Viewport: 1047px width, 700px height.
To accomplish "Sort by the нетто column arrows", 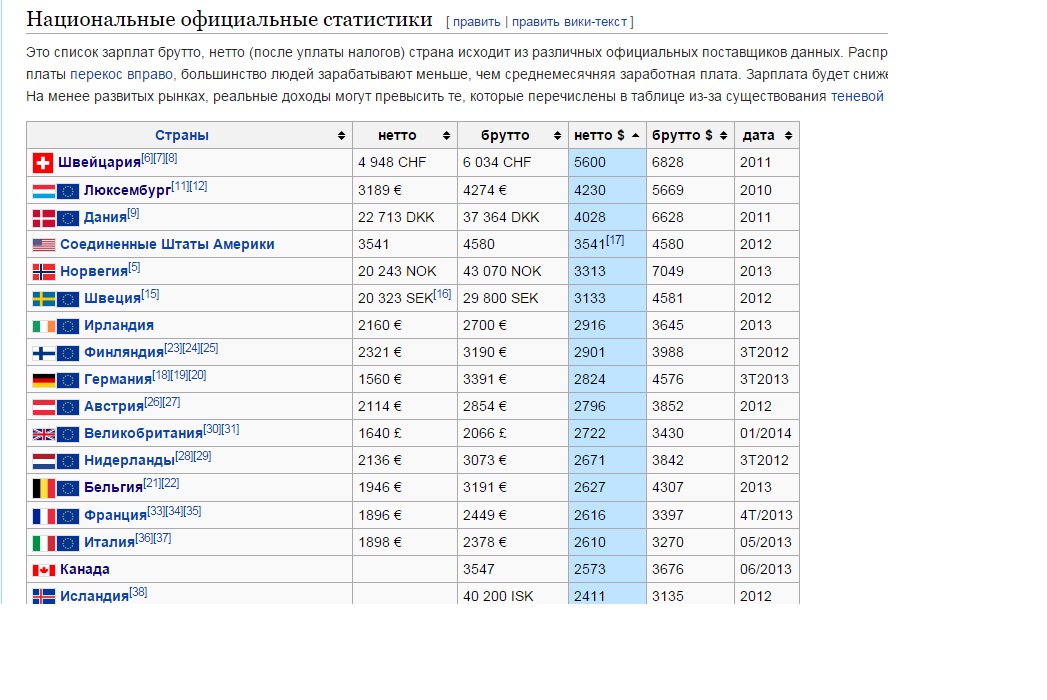I will pyautogui.click(x=446, y=136).
